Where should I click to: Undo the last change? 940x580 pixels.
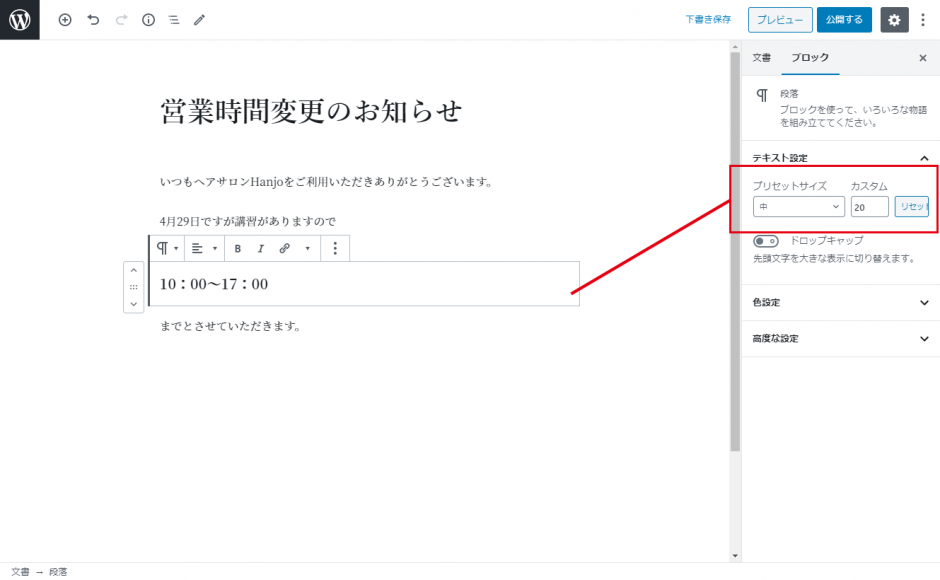pyautogui.click(x=93, y=20)
